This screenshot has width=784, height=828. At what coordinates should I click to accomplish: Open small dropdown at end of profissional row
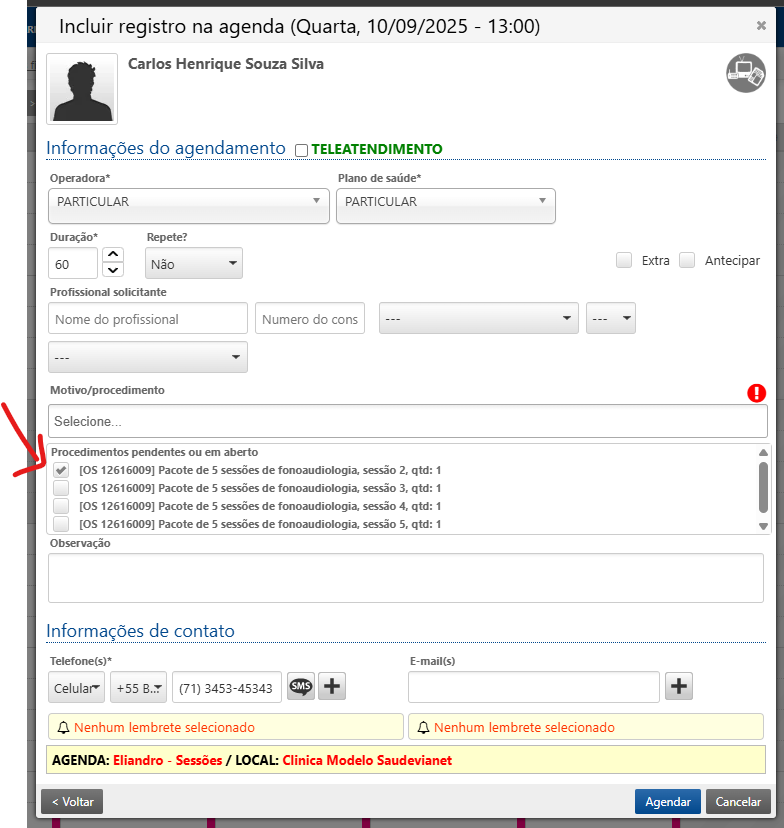click(x=610, y=318)
